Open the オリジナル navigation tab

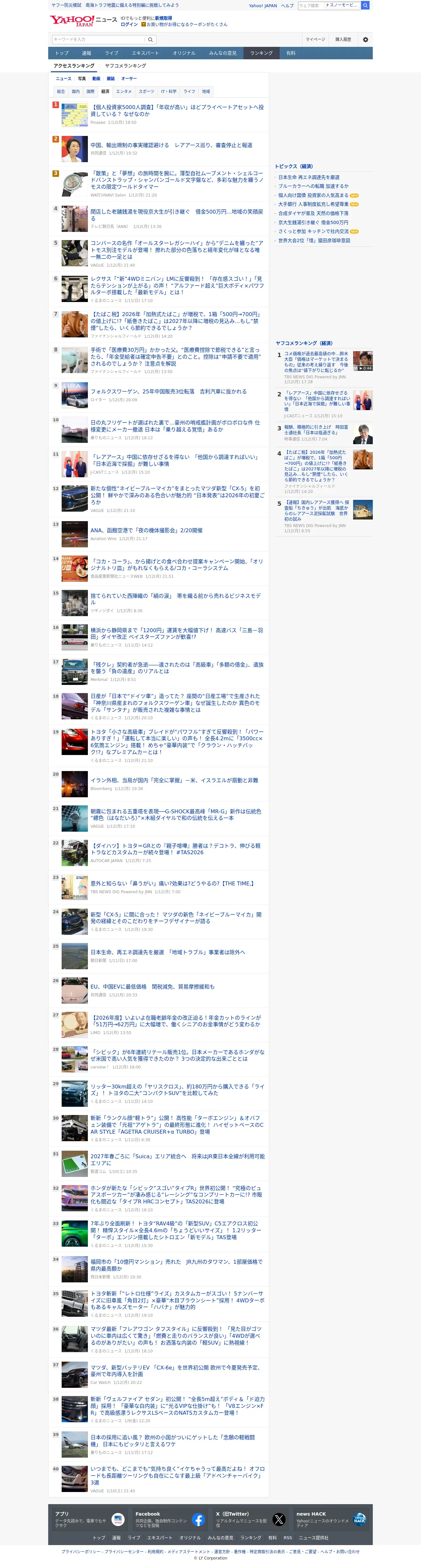pos(184,53)
